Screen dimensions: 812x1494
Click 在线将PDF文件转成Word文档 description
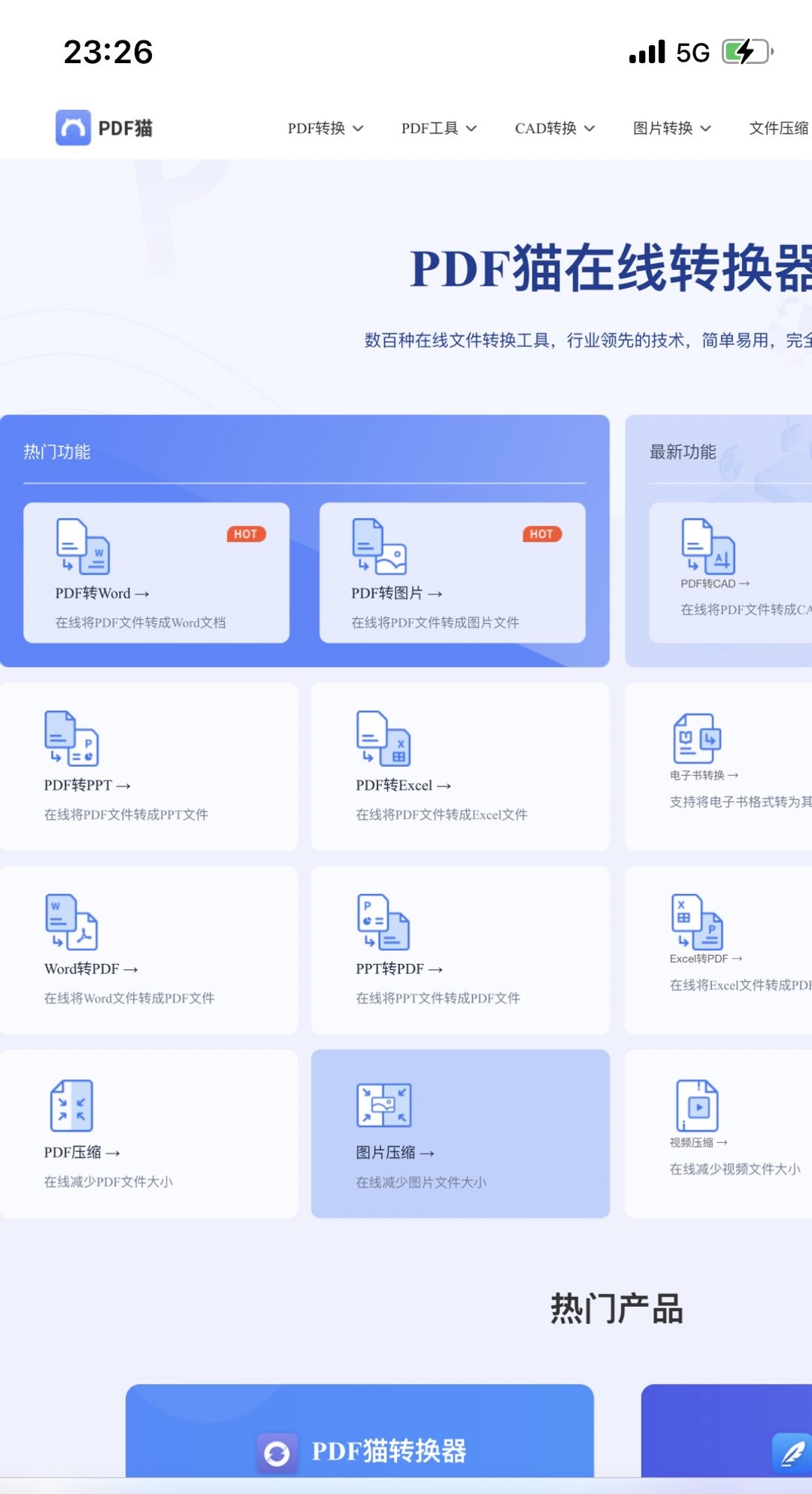coord(141,623)
